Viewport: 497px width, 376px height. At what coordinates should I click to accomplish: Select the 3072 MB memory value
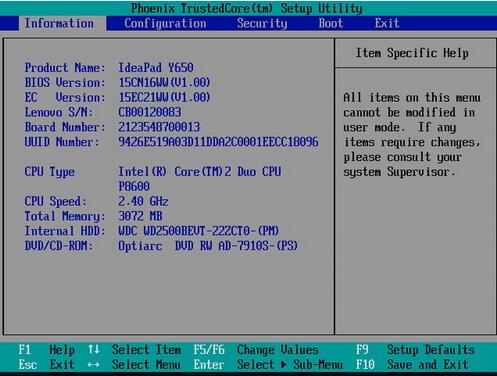click(x=140, y=216)
